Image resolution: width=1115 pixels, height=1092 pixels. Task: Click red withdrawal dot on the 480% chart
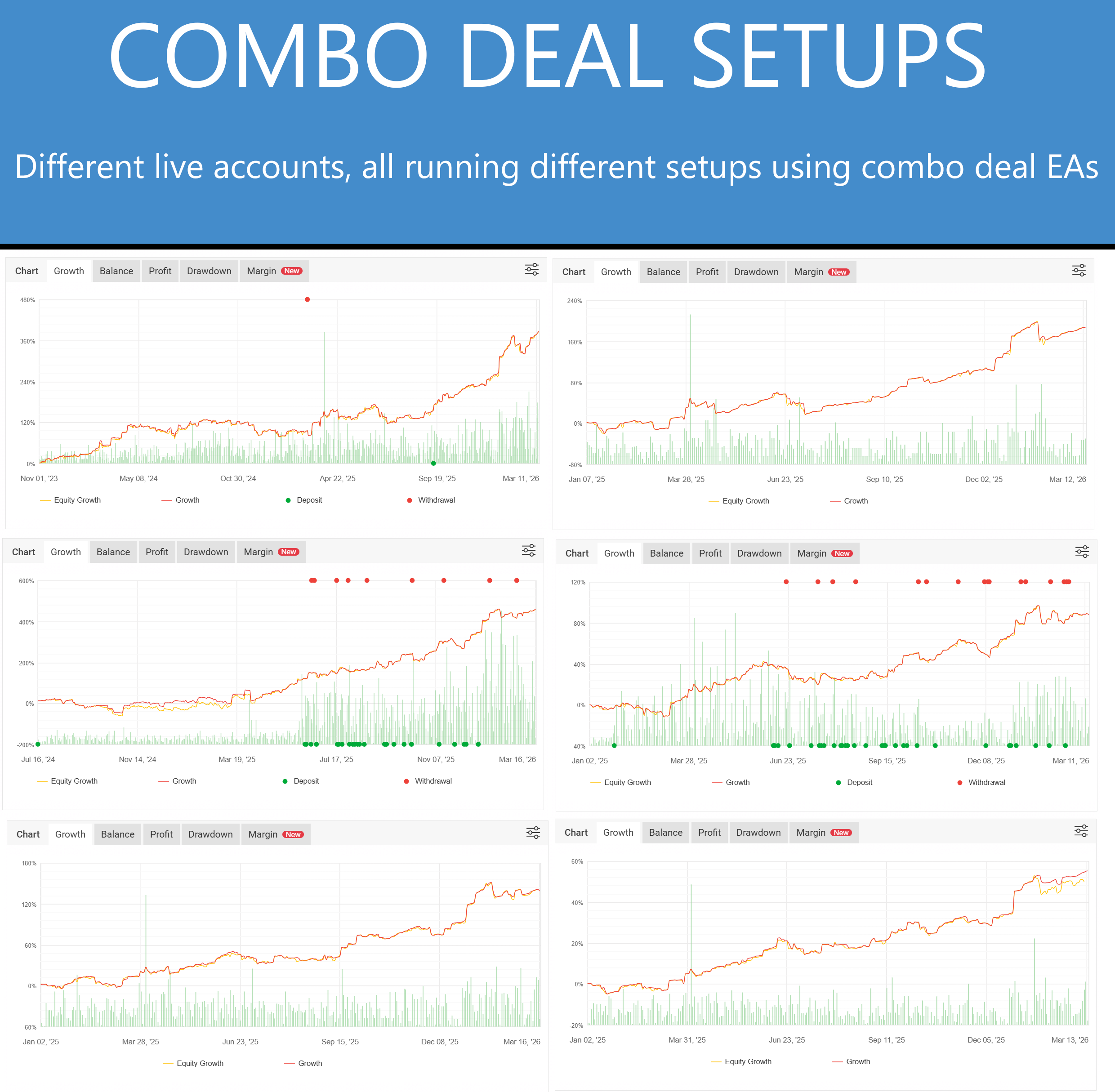(x=308, y=299)
